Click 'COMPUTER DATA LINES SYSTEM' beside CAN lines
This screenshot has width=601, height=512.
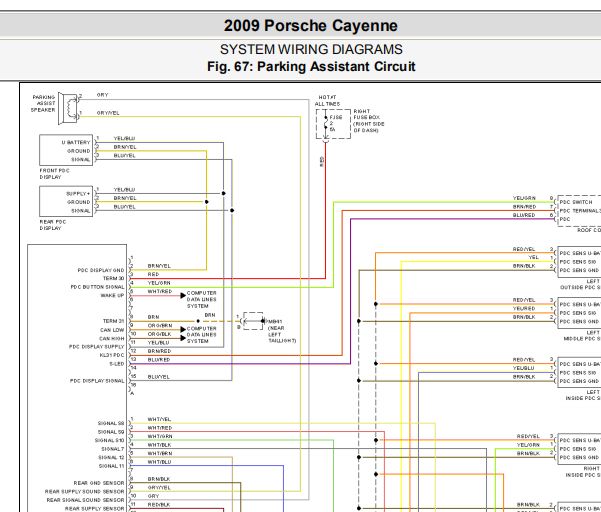(x=202, y=335)
